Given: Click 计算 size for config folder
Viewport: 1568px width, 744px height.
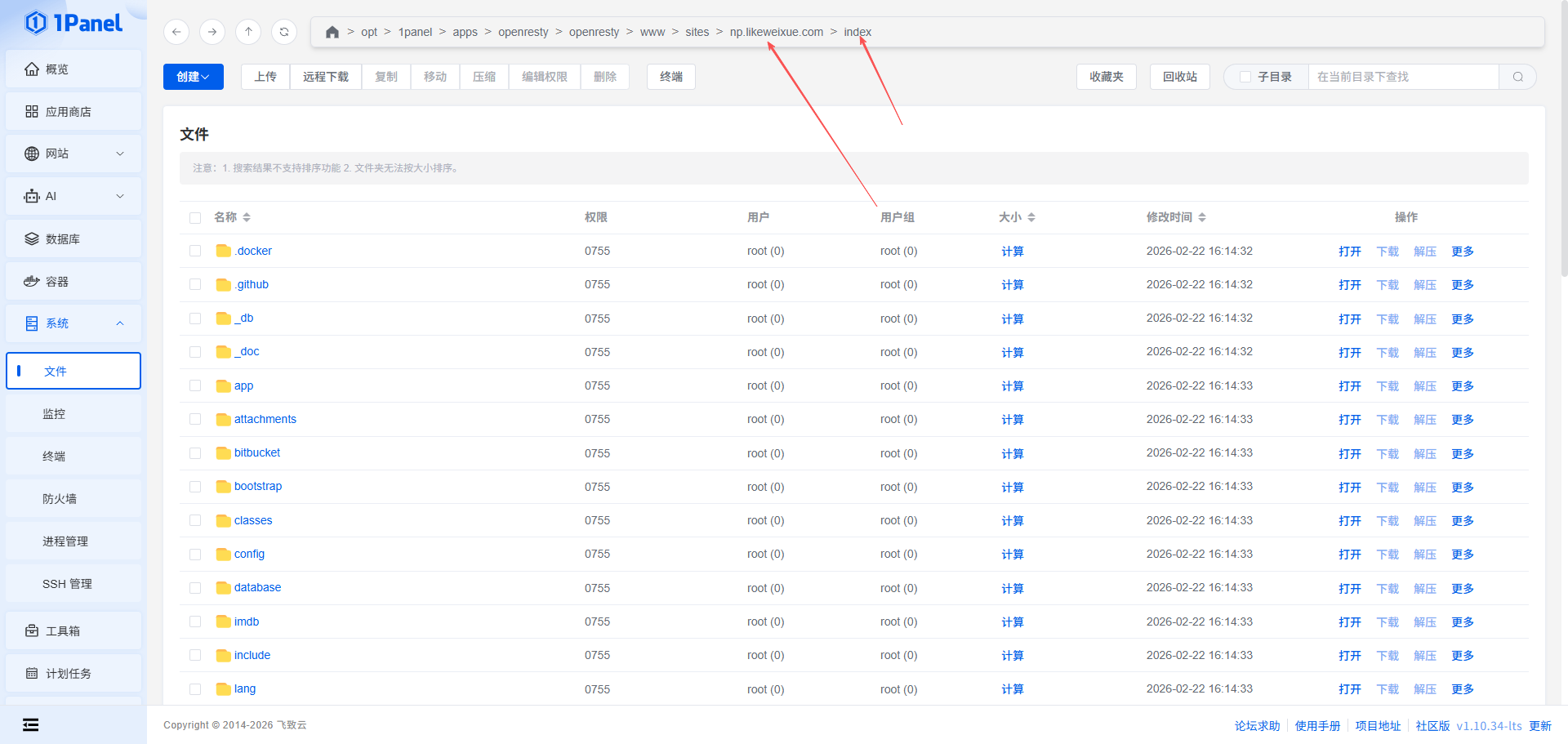Looking at the screenshot, I should [1012, 555].
